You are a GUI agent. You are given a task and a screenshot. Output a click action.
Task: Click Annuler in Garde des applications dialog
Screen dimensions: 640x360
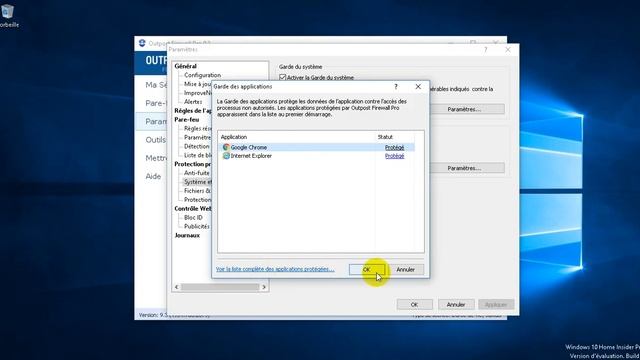pos(405,269)
